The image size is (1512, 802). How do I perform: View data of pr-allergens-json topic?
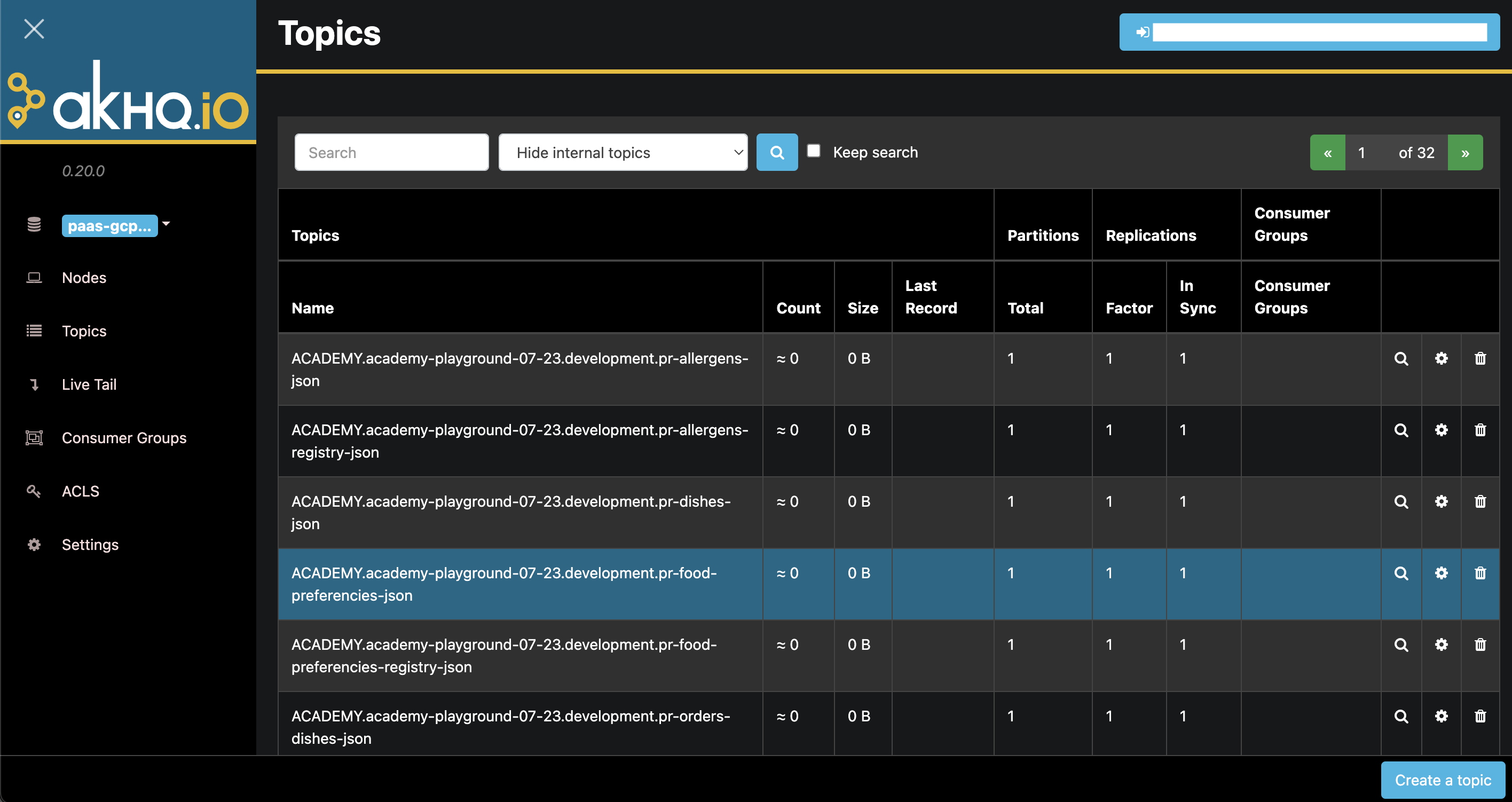[1400, 359]
